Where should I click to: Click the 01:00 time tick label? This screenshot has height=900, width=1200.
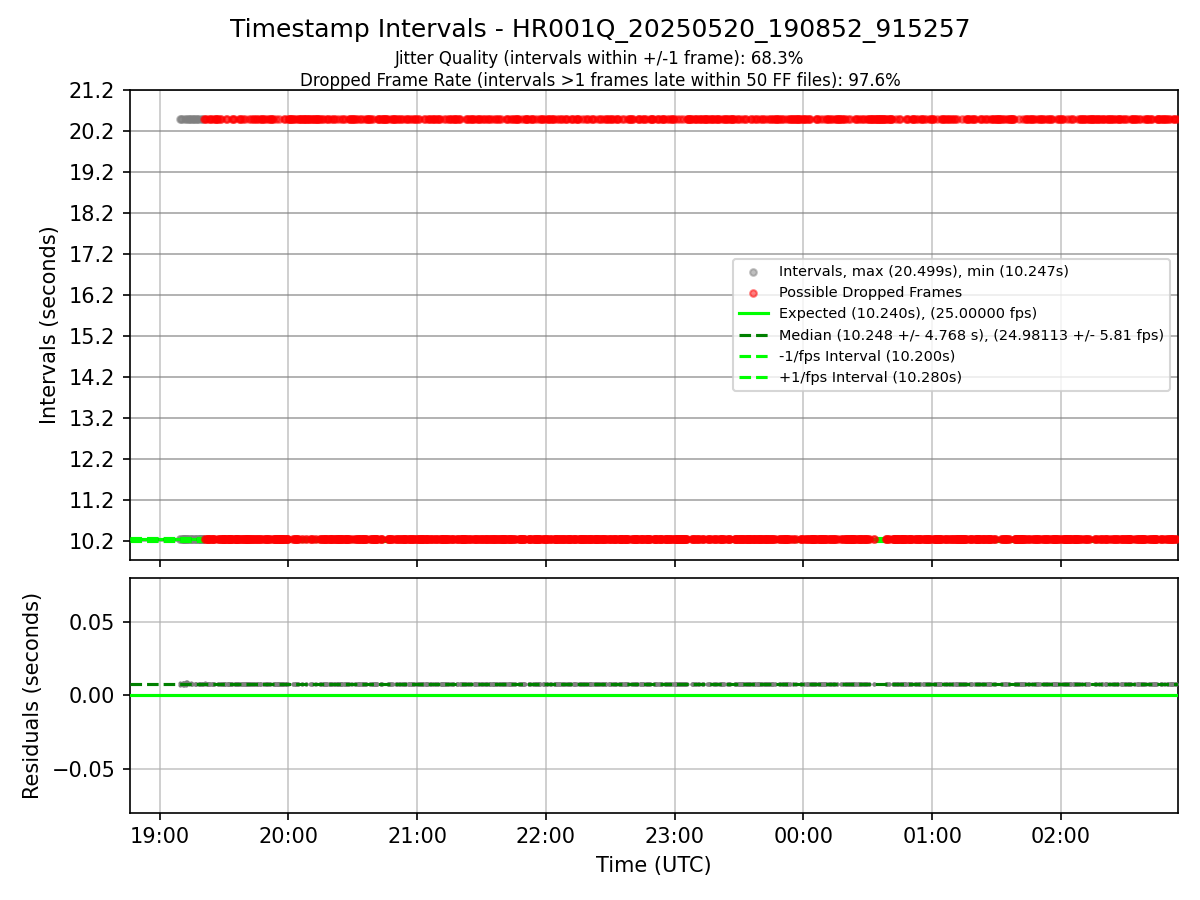932,834
